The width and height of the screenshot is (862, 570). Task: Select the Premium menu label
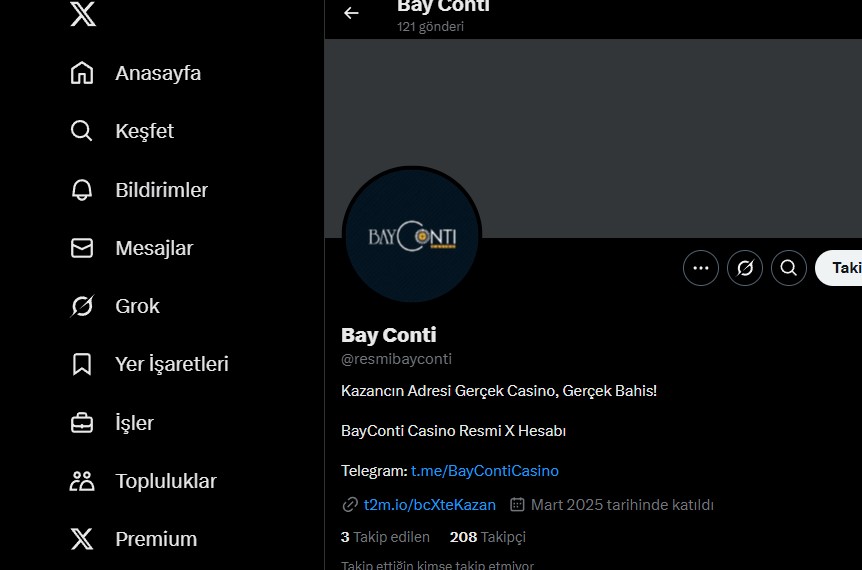[156, 539]
